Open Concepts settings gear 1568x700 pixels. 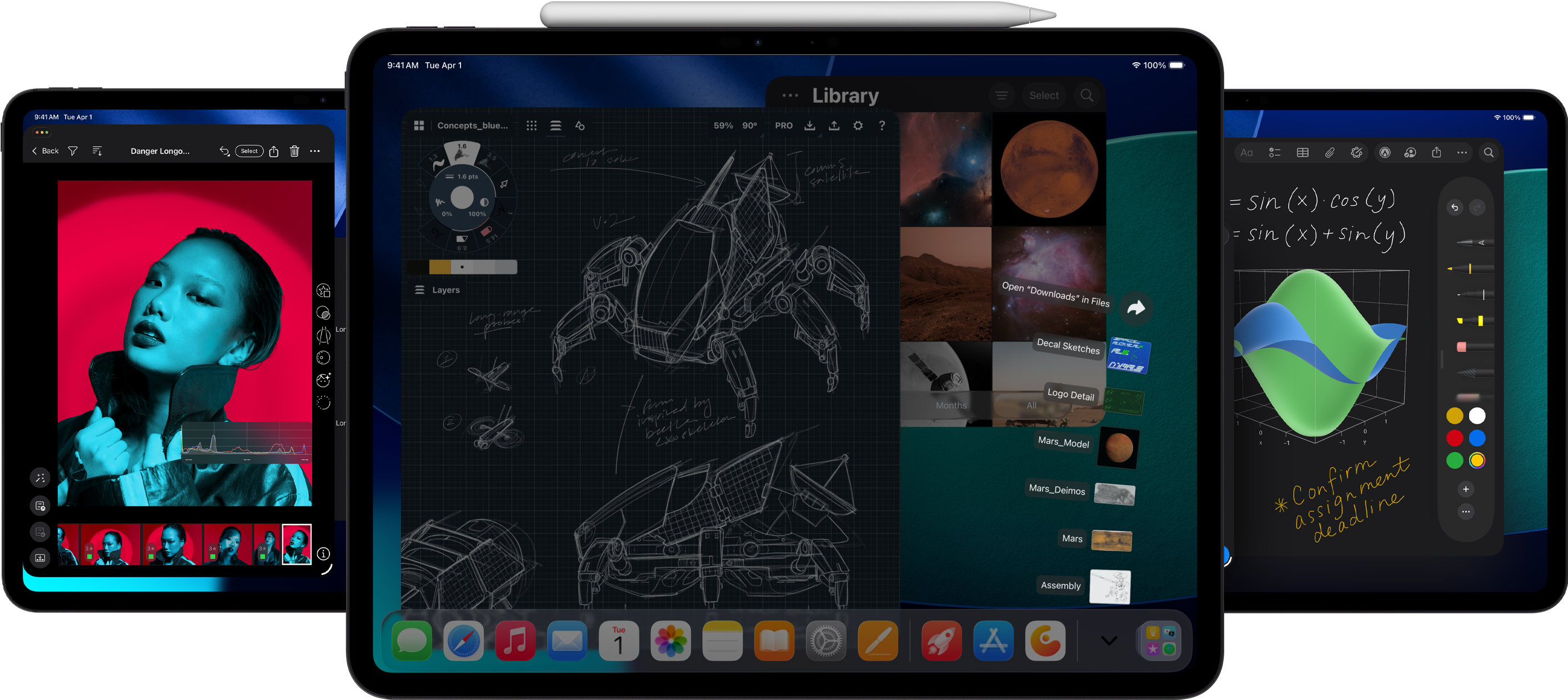tap(858, 126)
